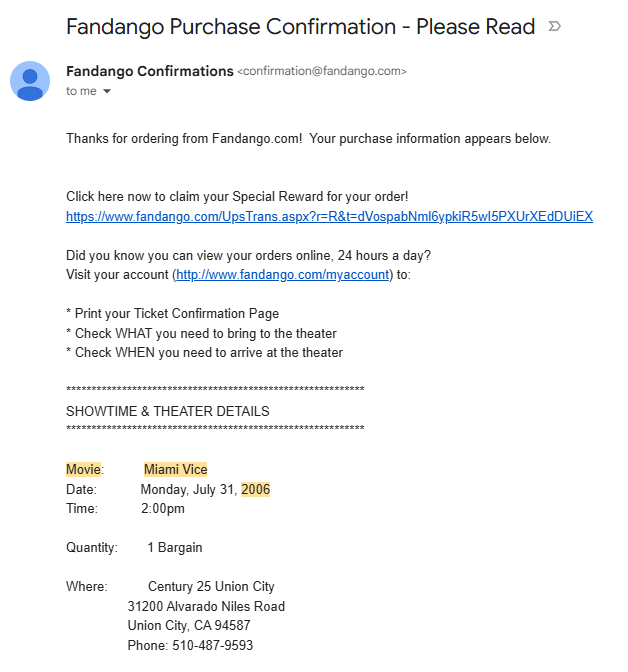Click the 'Union City, CA 94587' line
The image size is (628, 672).
coord(189,626)
